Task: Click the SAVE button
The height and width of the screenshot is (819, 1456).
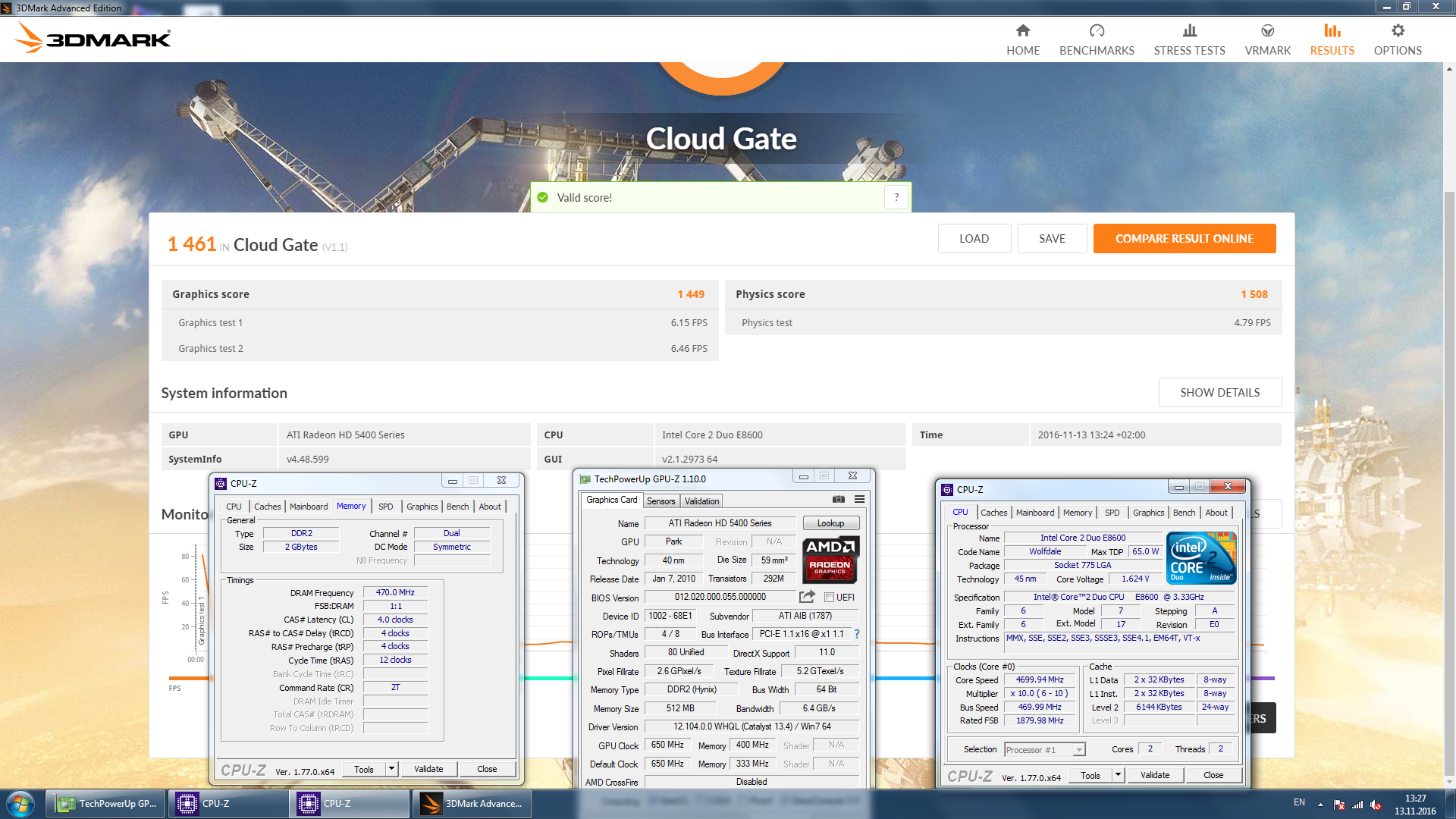Action: tap(1052, 239)
